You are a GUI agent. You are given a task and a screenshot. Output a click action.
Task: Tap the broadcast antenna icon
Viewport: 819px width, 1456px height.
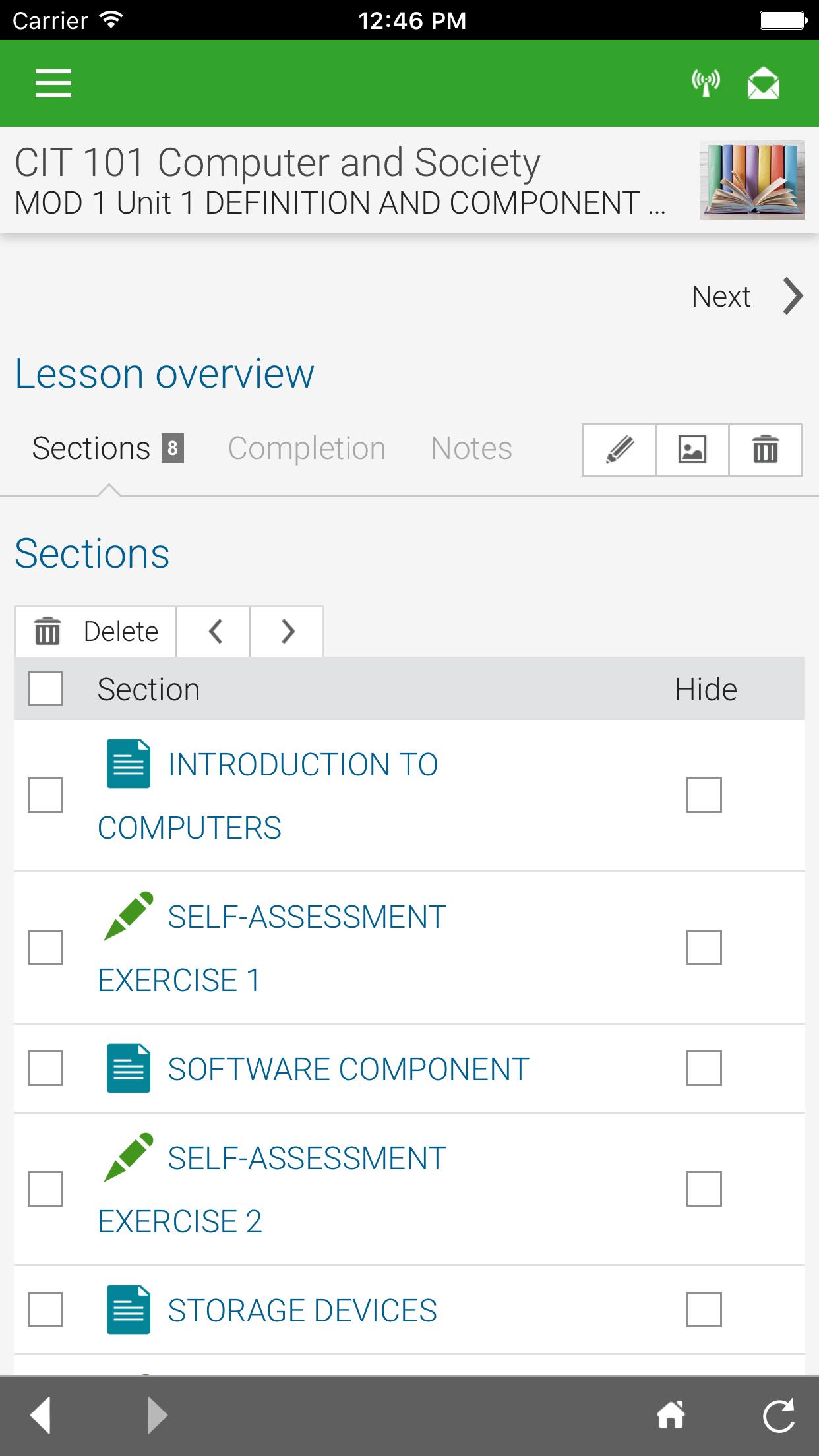click(x=706, y=83)
